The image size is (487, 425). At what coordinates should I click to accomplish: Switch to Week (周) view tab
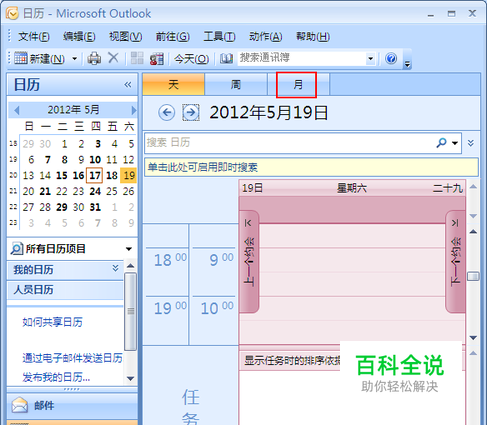[x=236, y=84]
